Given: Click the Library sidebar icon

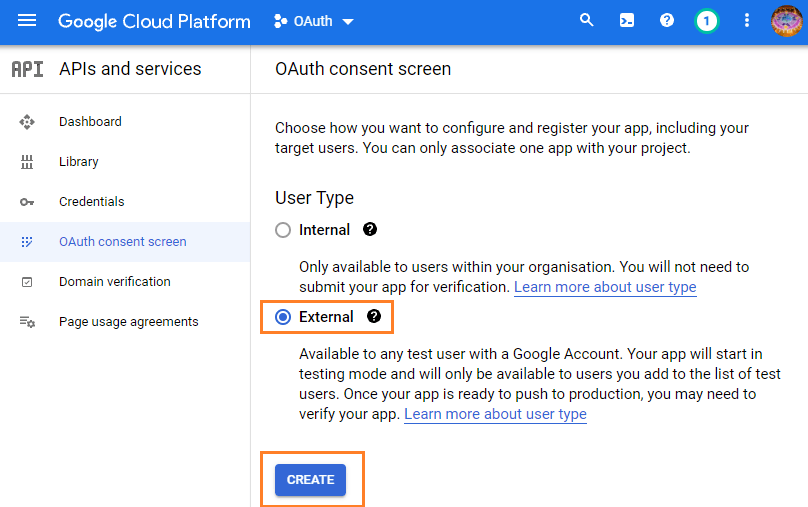Looking at the screenshot, I should (27, 162).
